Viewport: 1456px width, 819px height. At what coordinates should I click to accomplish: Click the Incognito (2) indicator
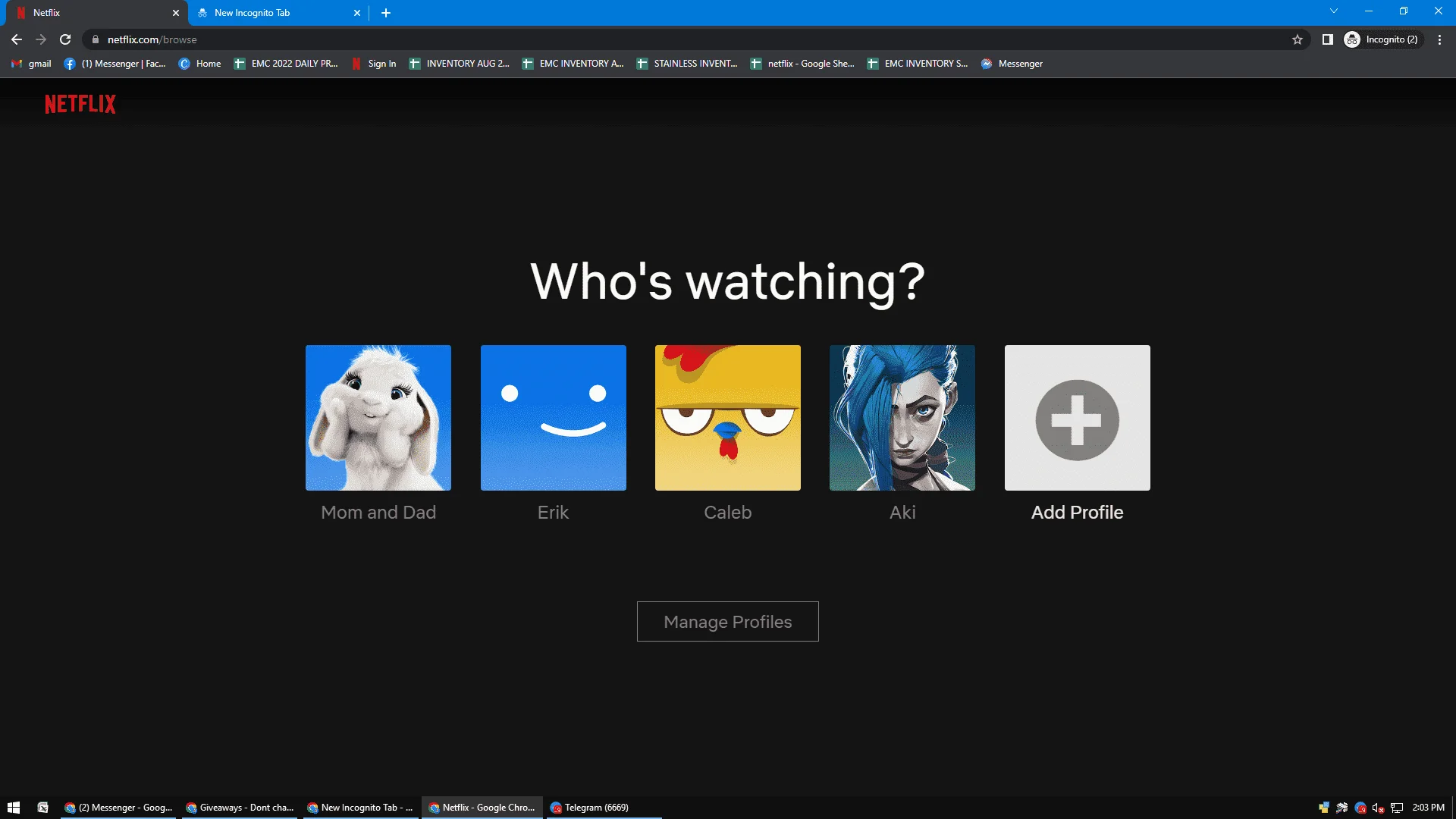click(x=1382, y=39)
